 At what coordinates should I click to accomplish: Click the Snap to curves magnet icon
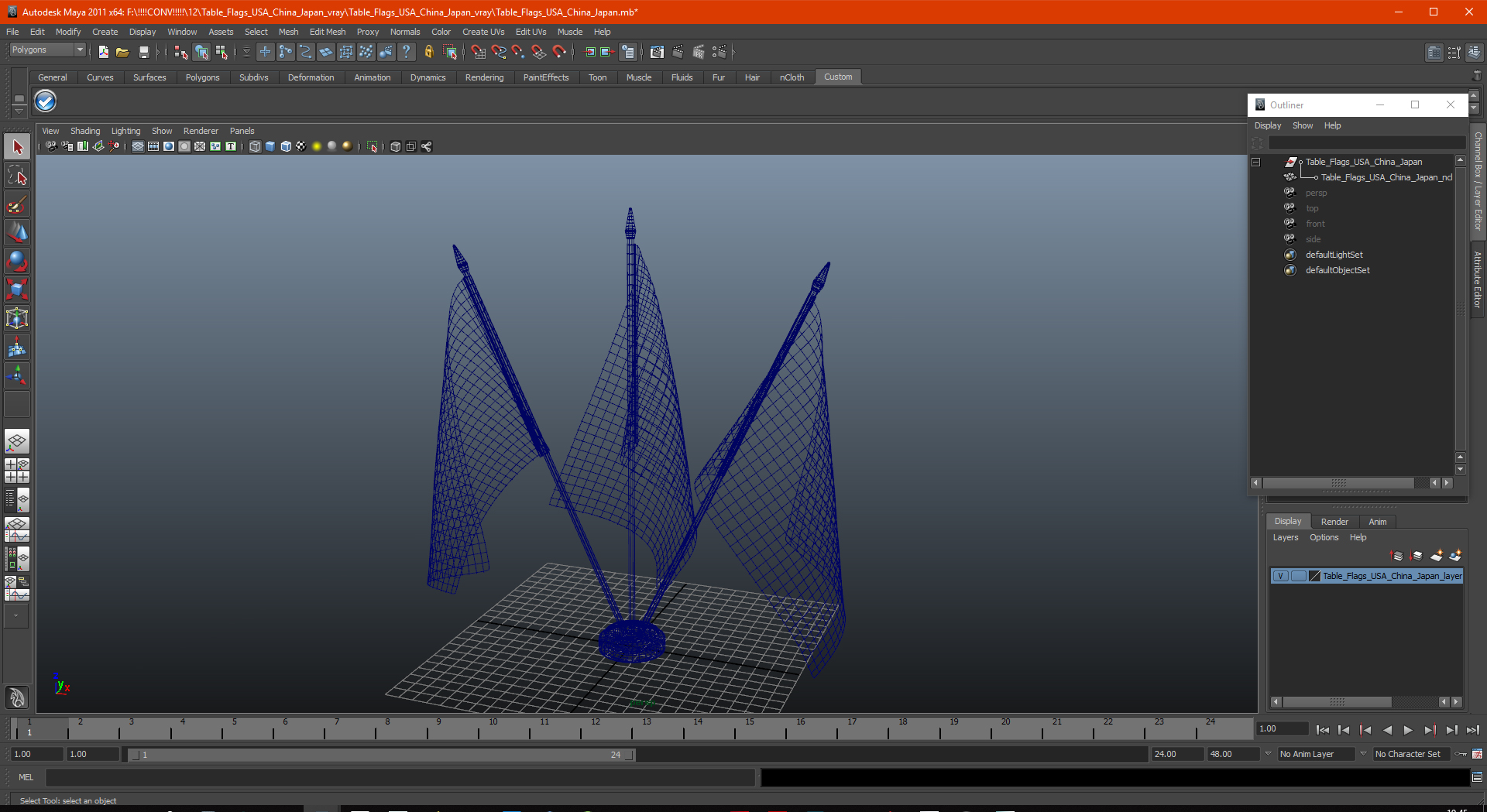point(498,52)
